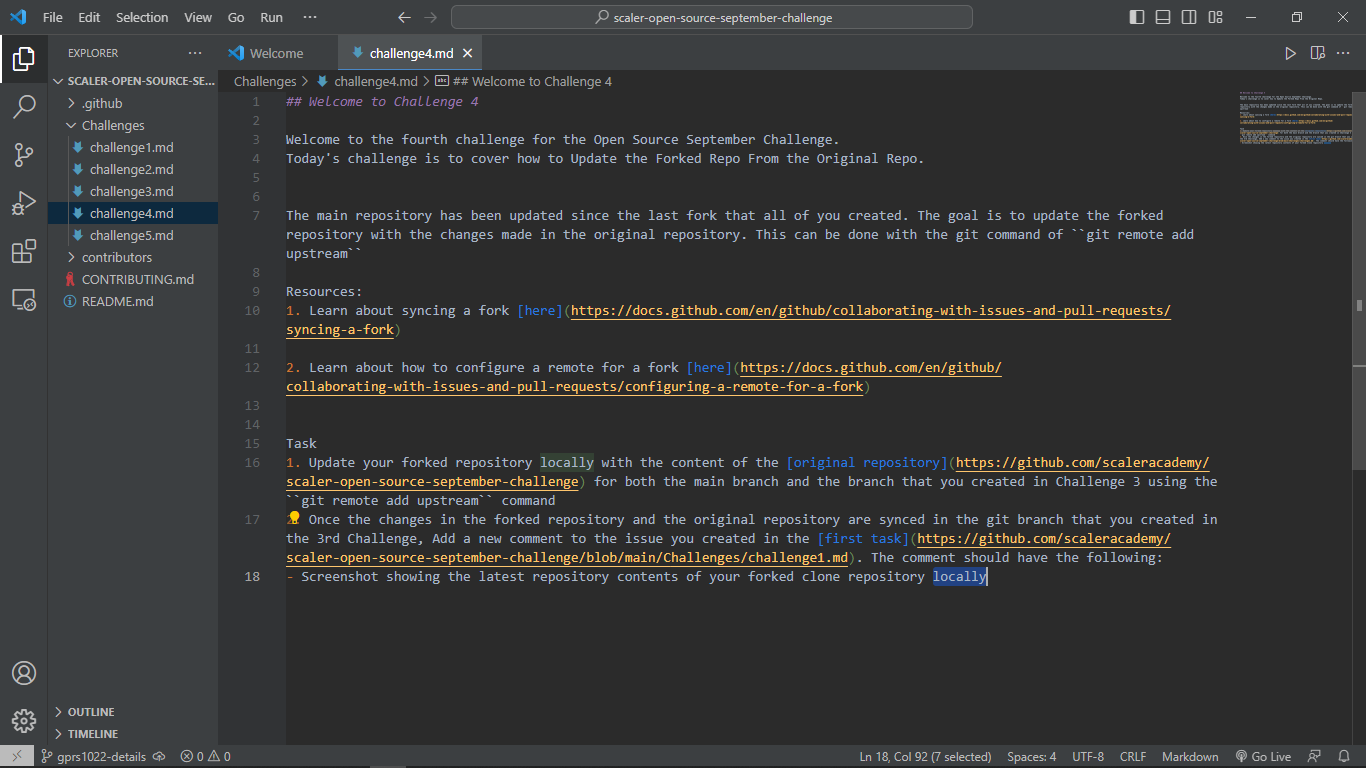The width and height of the screenshot is (1366, 768).
Task: Open the Run and Debug view
Action: click(24, 202)
